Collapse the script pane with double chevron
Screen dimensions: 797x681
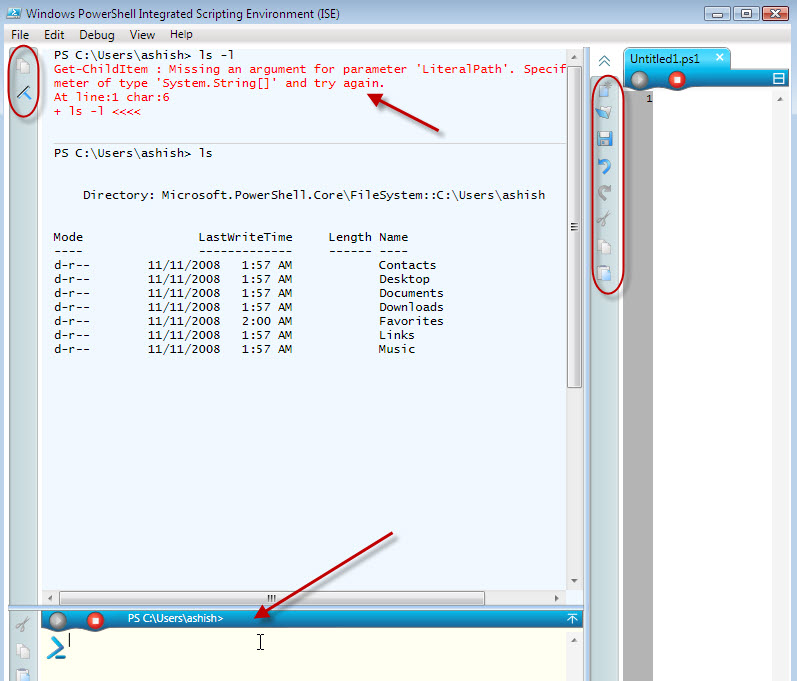click(604, 61)
